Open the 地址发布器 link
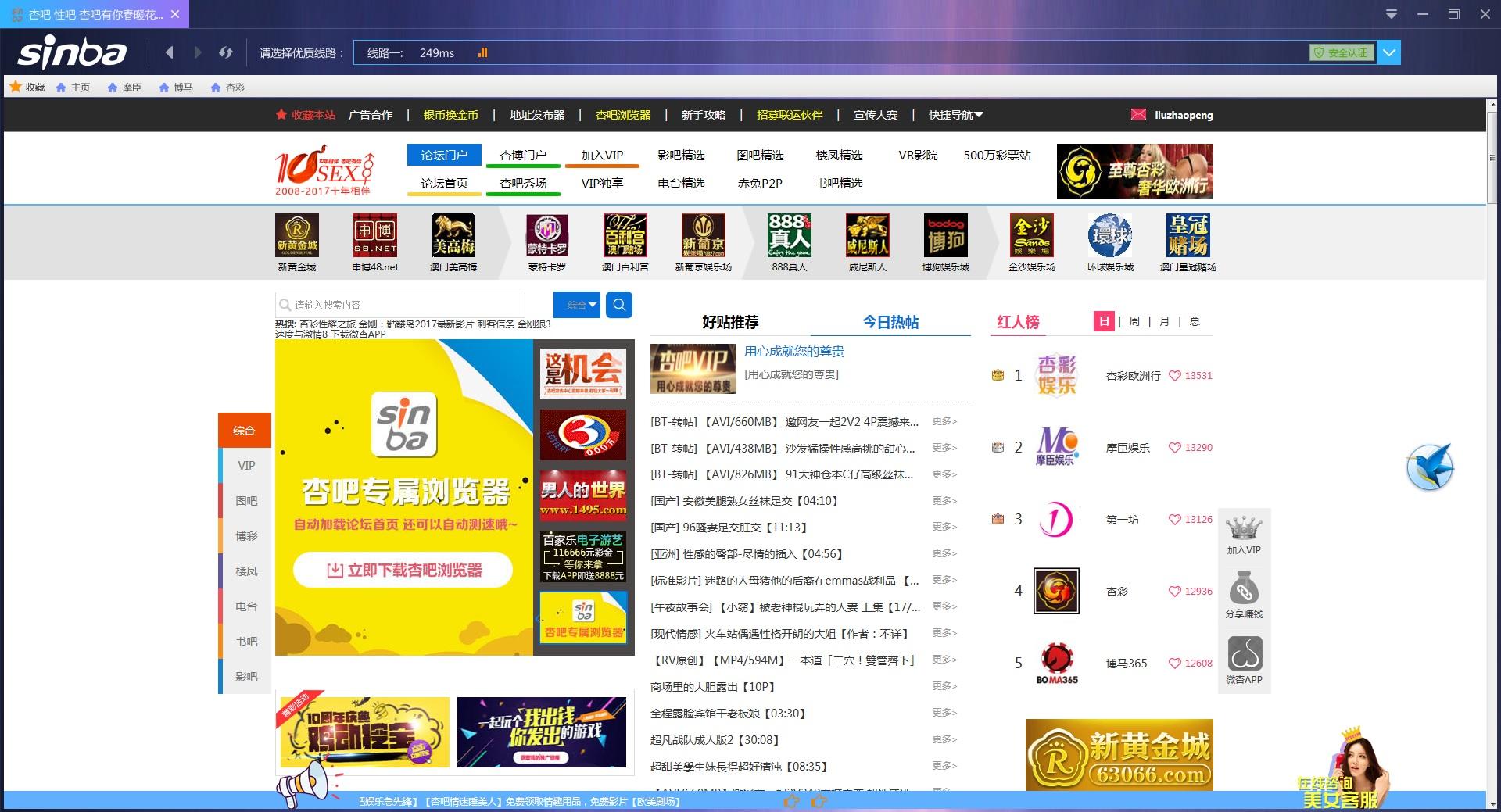The width and height of the screenshot is (1501, 812). pyautogui.click(x=537, y=115)
